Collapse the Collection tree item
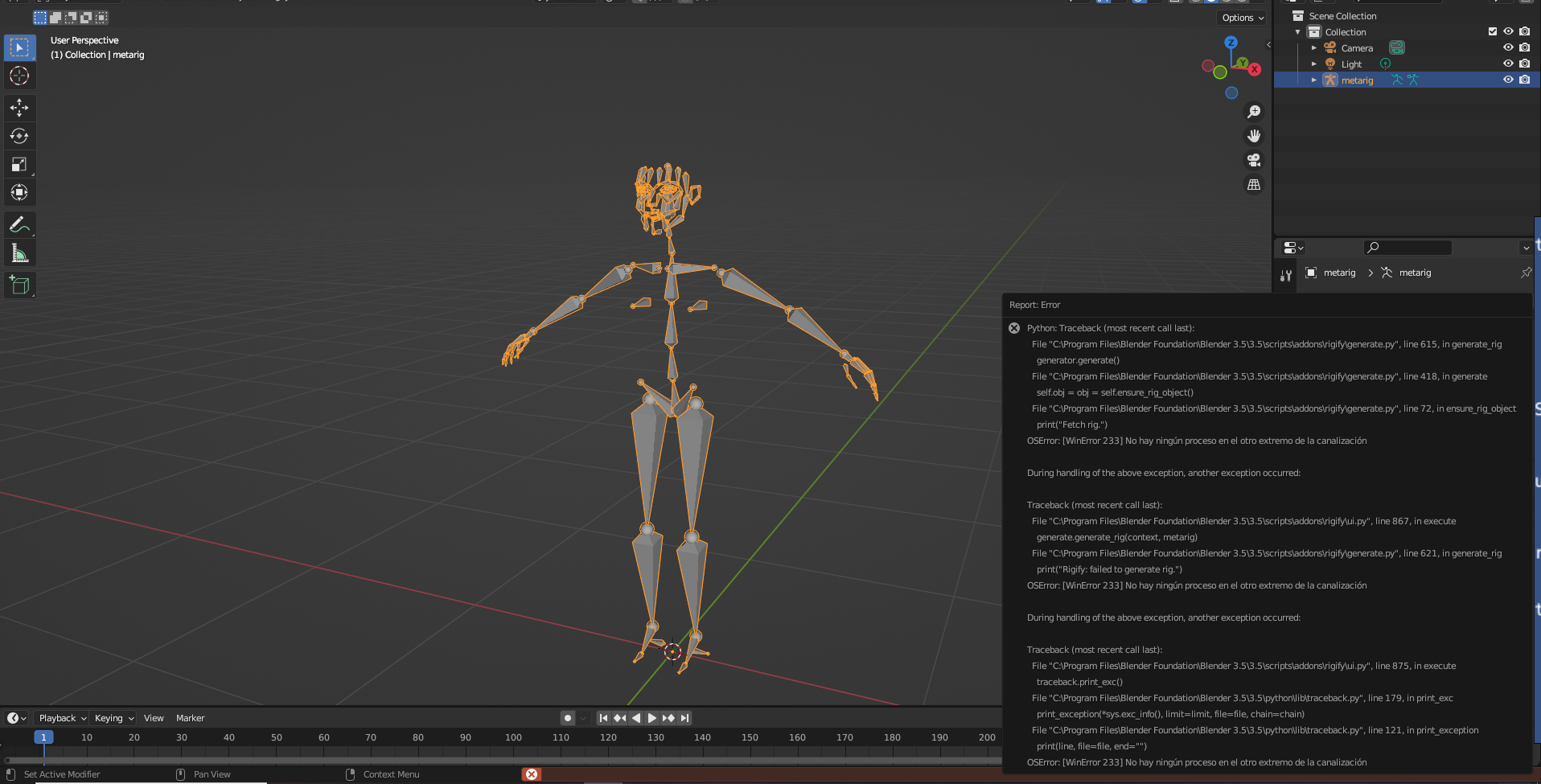Image resolution: width=1541 pixels, height=784 pixels. point(1298,32)
